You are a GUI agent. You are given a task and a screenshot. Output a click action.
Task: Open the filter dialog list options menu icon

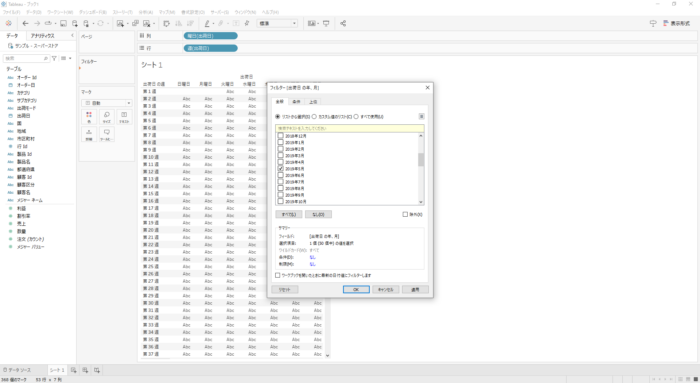[x=421, y=117]
